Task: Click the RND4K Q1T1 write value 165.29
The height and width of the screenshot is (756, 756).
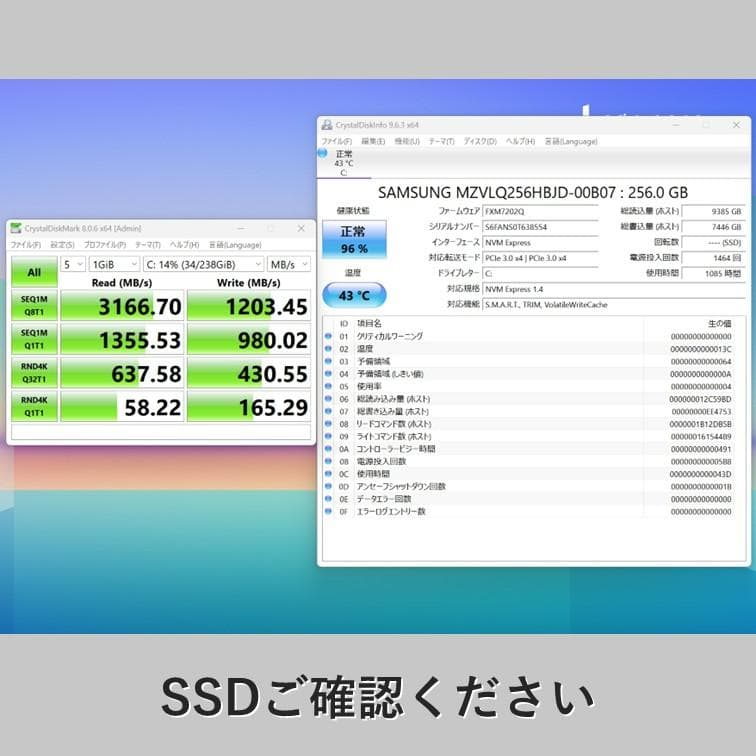Action: pos(249,406)
